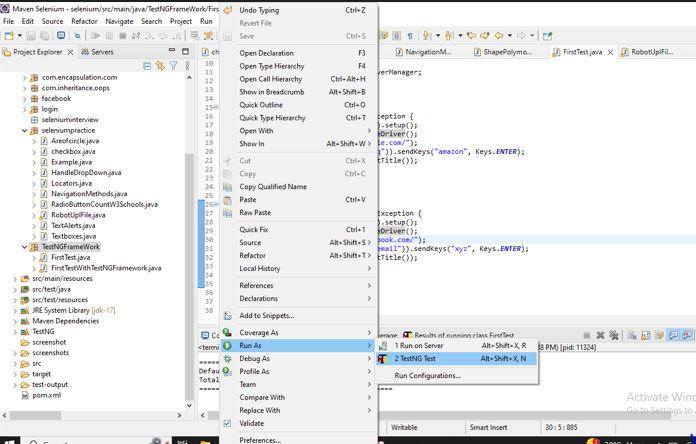Minimize the Project Explorer panel

click(172, 51)
